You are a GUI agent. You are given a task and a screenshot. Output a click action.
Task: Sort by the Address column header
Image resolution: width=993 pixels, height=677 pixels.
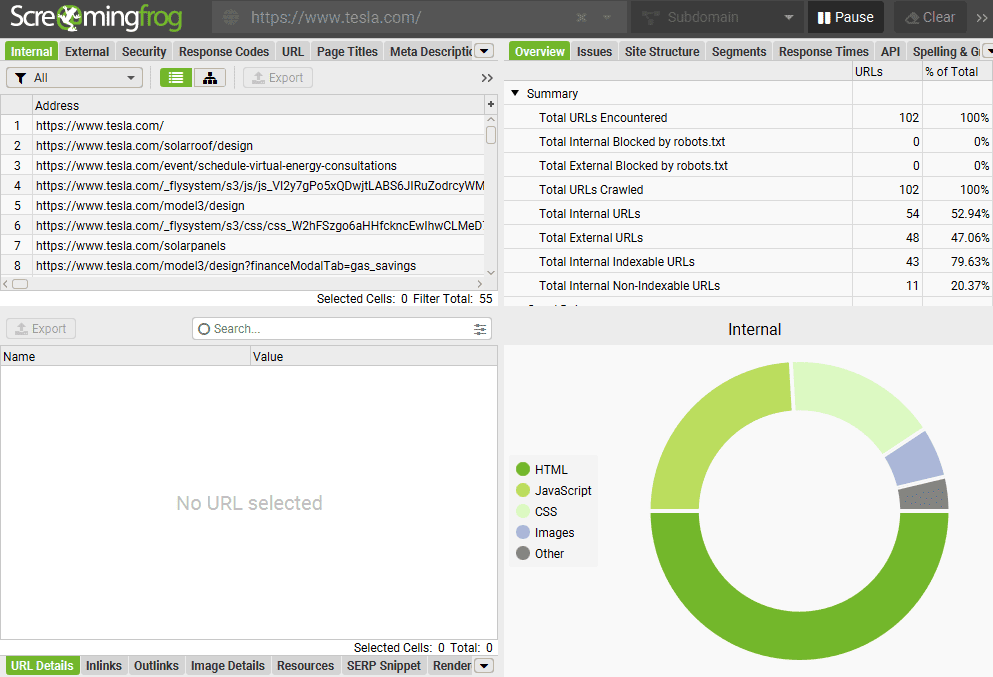pos(258,105)
